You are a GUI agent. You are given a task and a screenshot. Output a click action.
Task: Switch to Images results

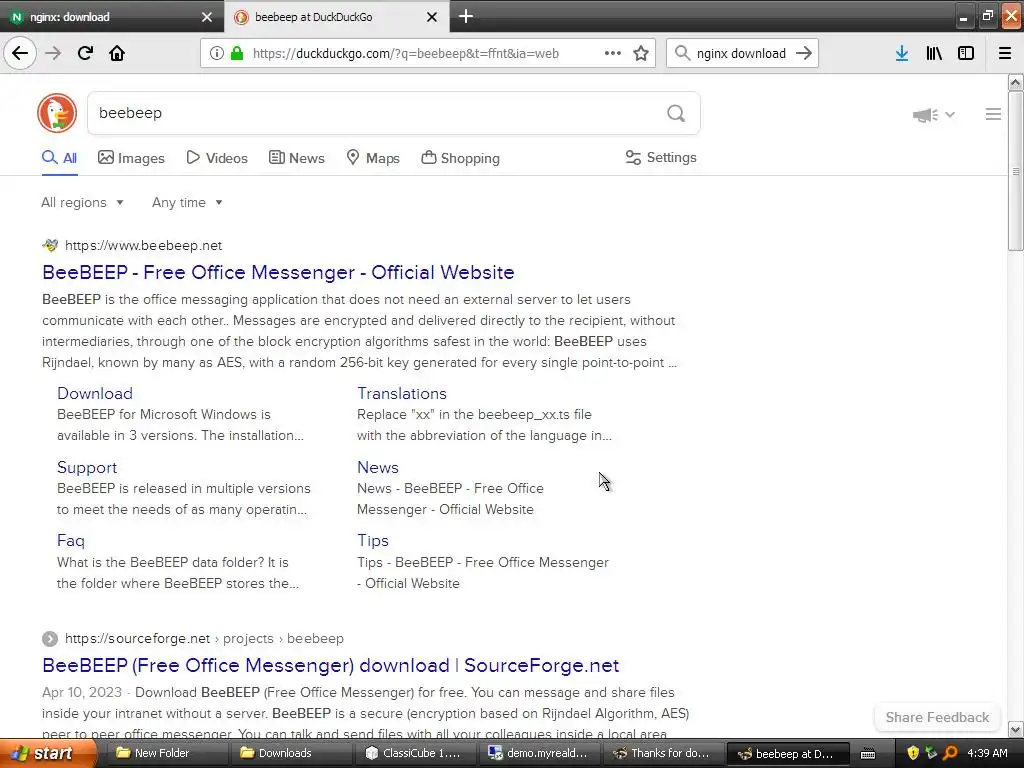(x=131, y=158)
